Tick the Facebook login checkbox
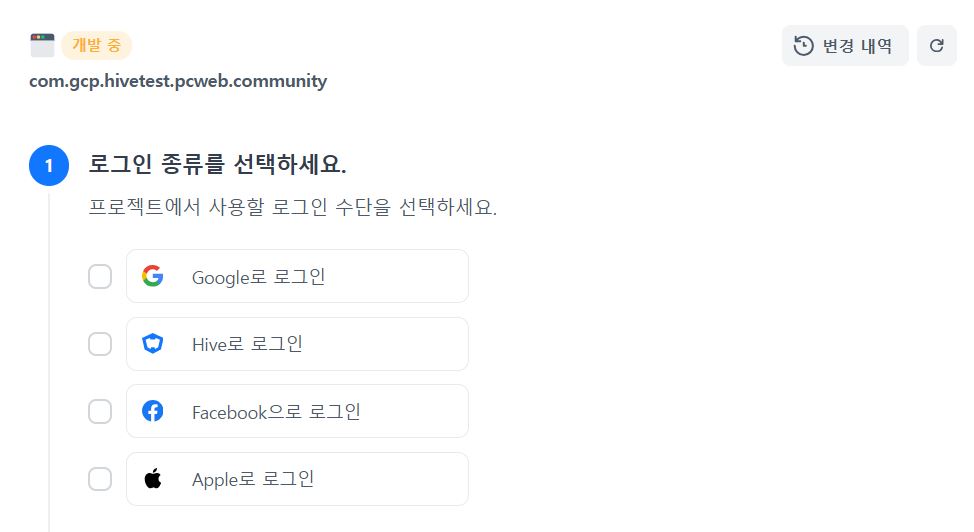The height and width of the screenshot is (532, 974). pyautogui.click(x=100, y=411)
